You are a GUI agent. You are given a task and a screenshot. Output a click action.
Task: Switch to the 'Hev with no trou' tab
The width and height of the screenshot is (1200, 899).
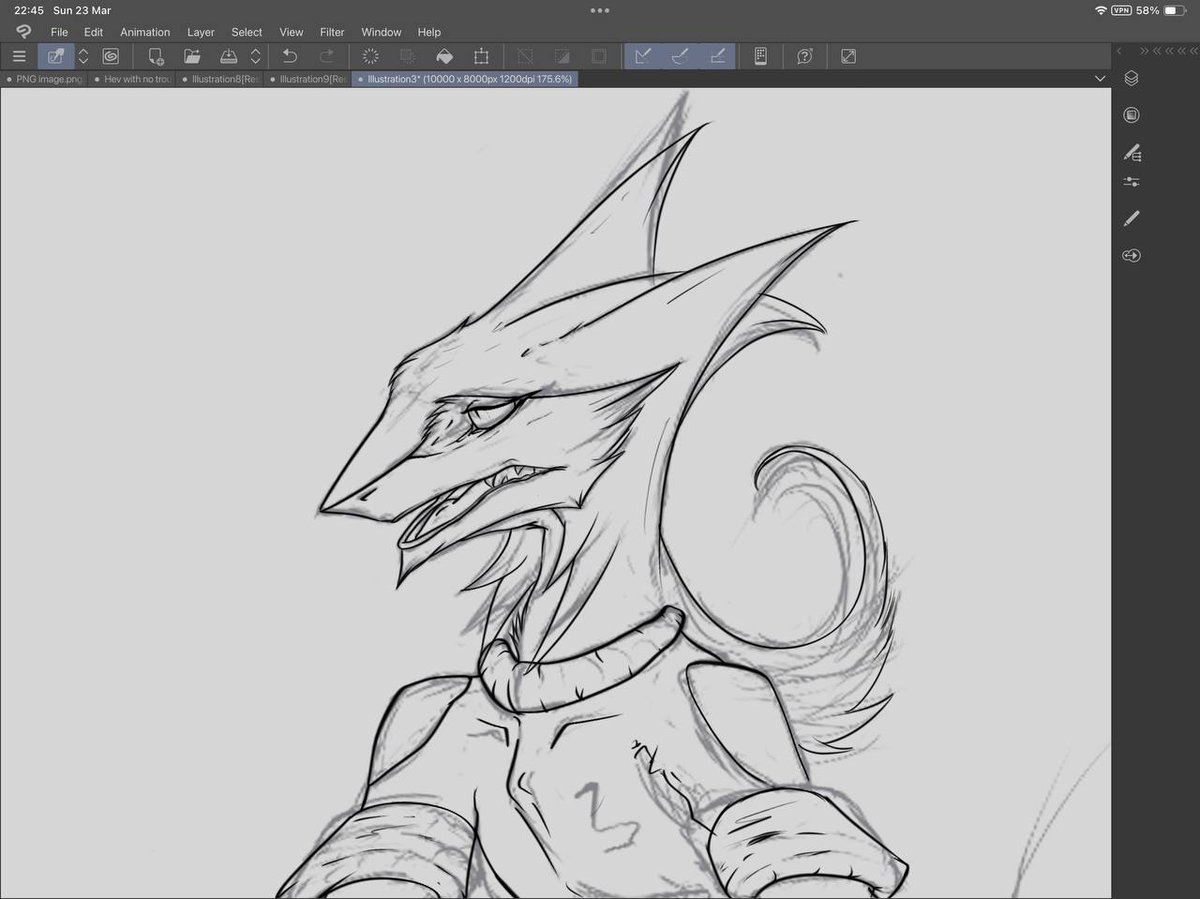(132, 79)
